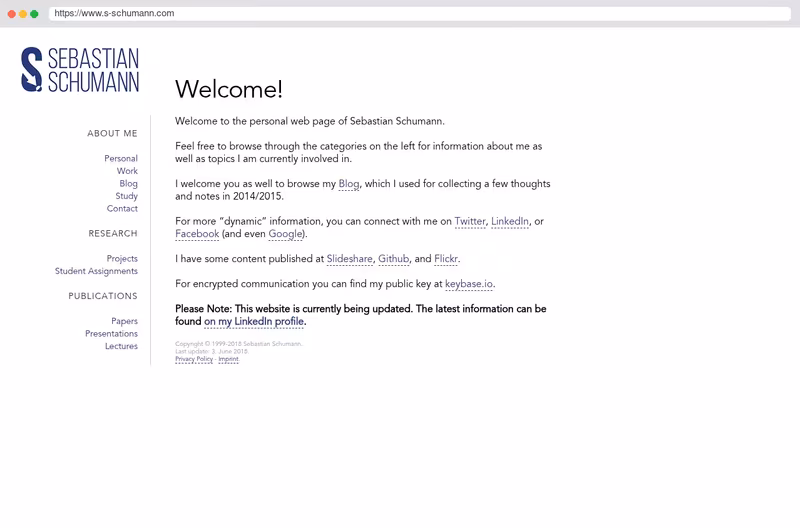Image resolution: width=800 pixels, height=528 pixels.
Task: Open the Contact page
Action: coord(122,208)
